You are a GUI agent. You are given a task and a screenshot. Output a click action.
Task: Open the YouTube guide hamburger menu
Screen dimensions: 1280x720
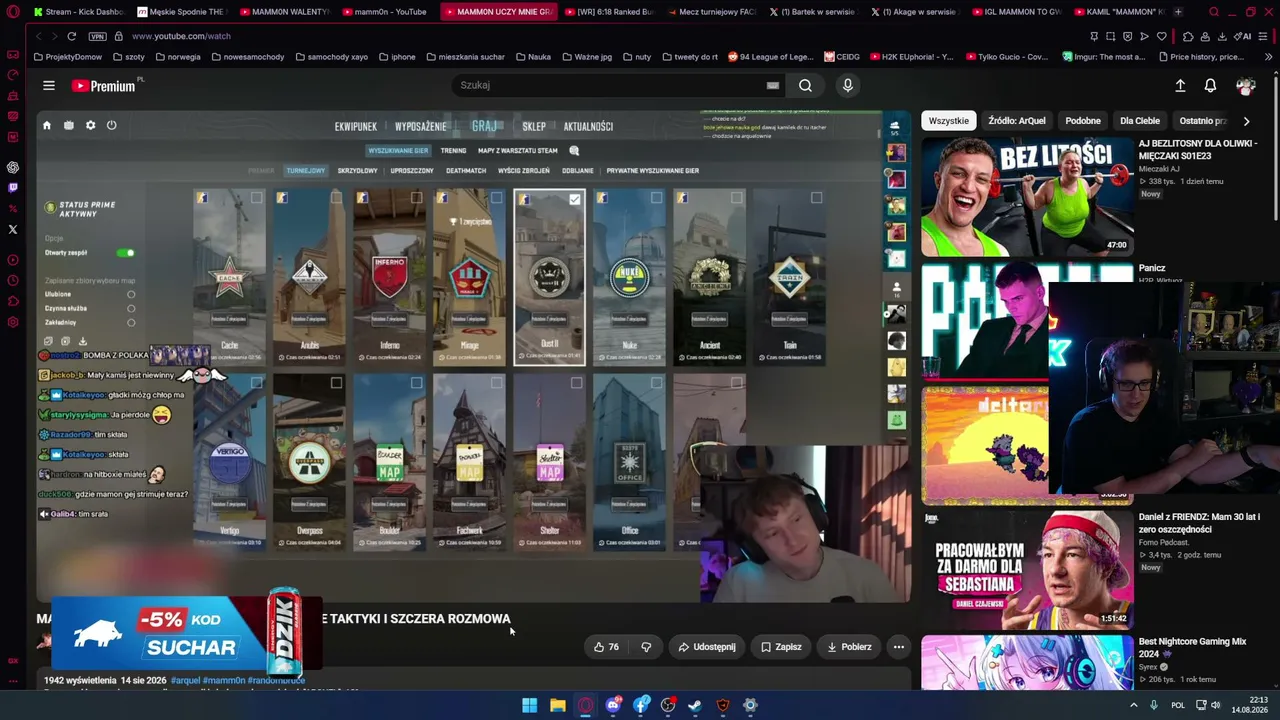48,86
